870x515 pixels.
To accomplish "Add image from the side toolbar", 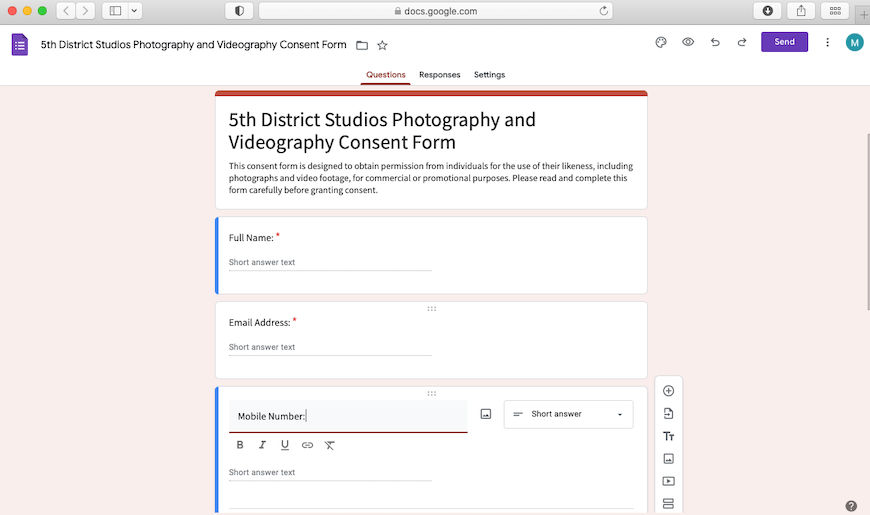I will 669,459.
